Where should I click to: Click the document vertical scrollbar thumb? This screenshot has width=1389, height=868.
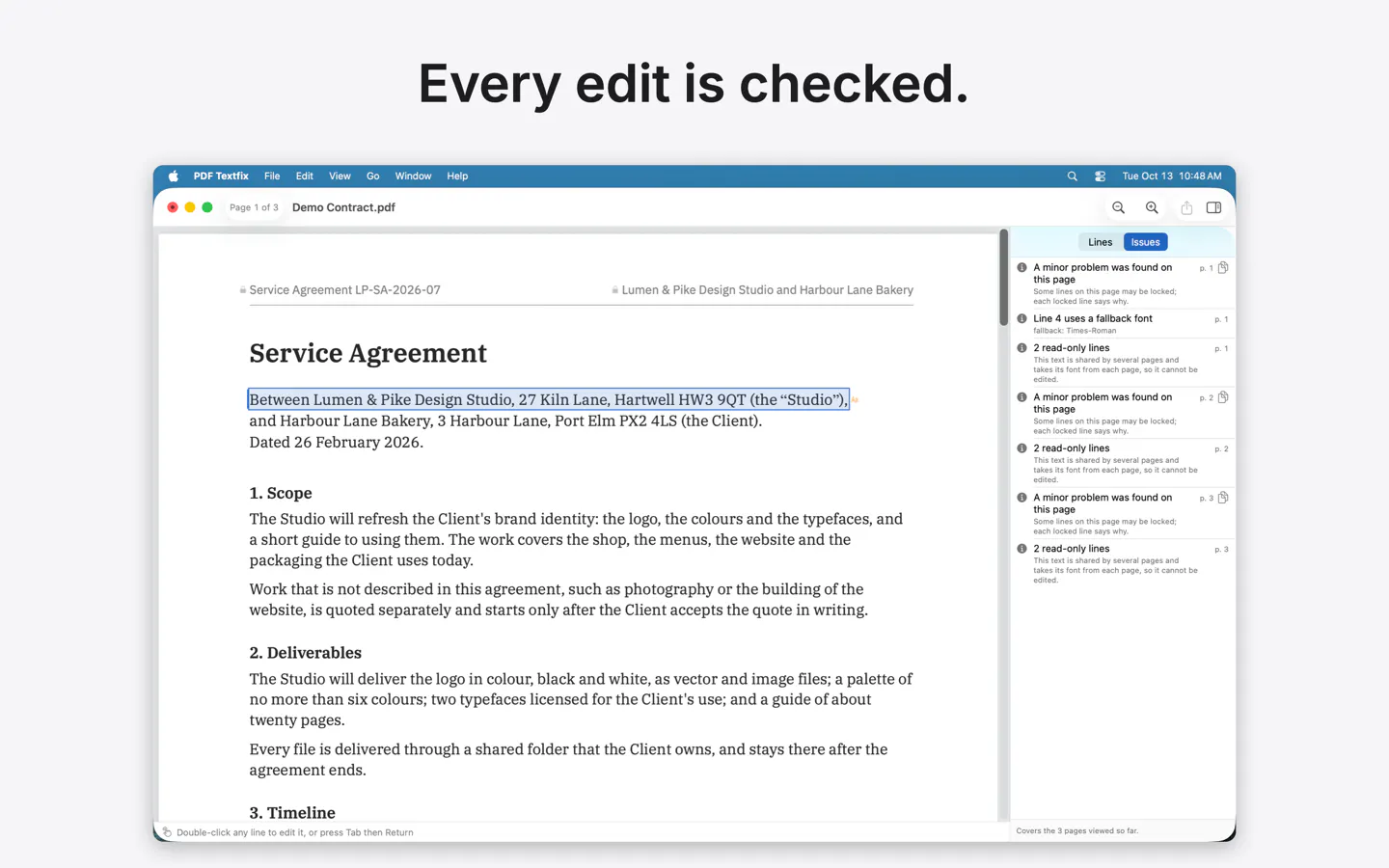pos(1004,278)
